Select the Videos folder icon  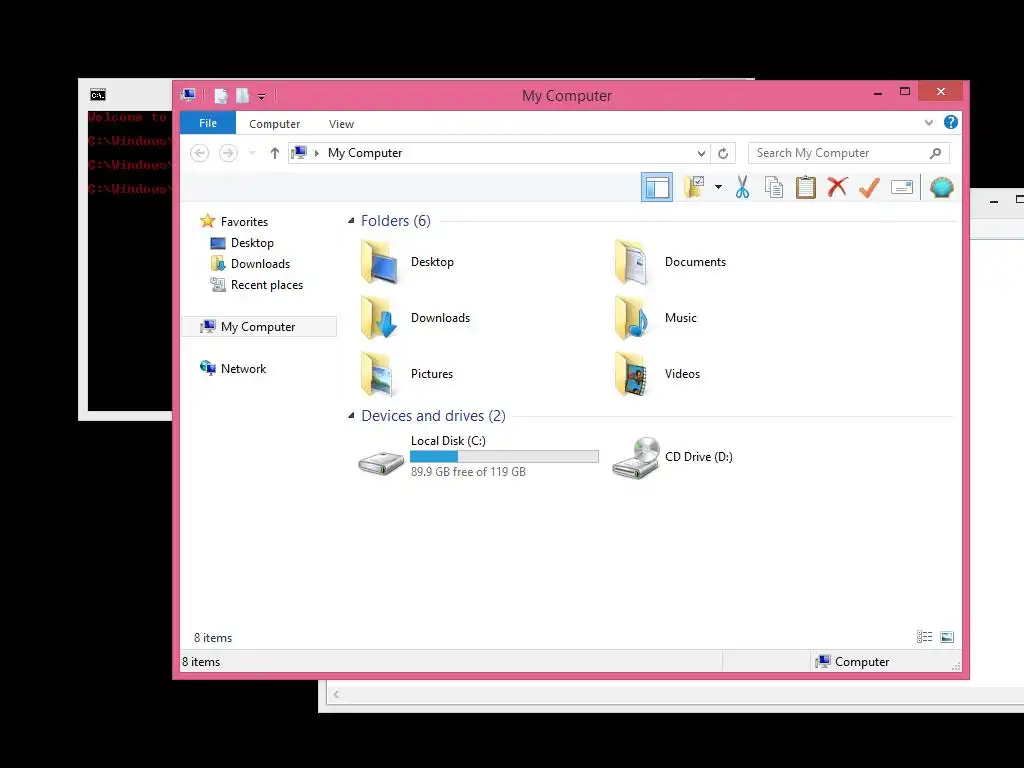pos(632,374)
